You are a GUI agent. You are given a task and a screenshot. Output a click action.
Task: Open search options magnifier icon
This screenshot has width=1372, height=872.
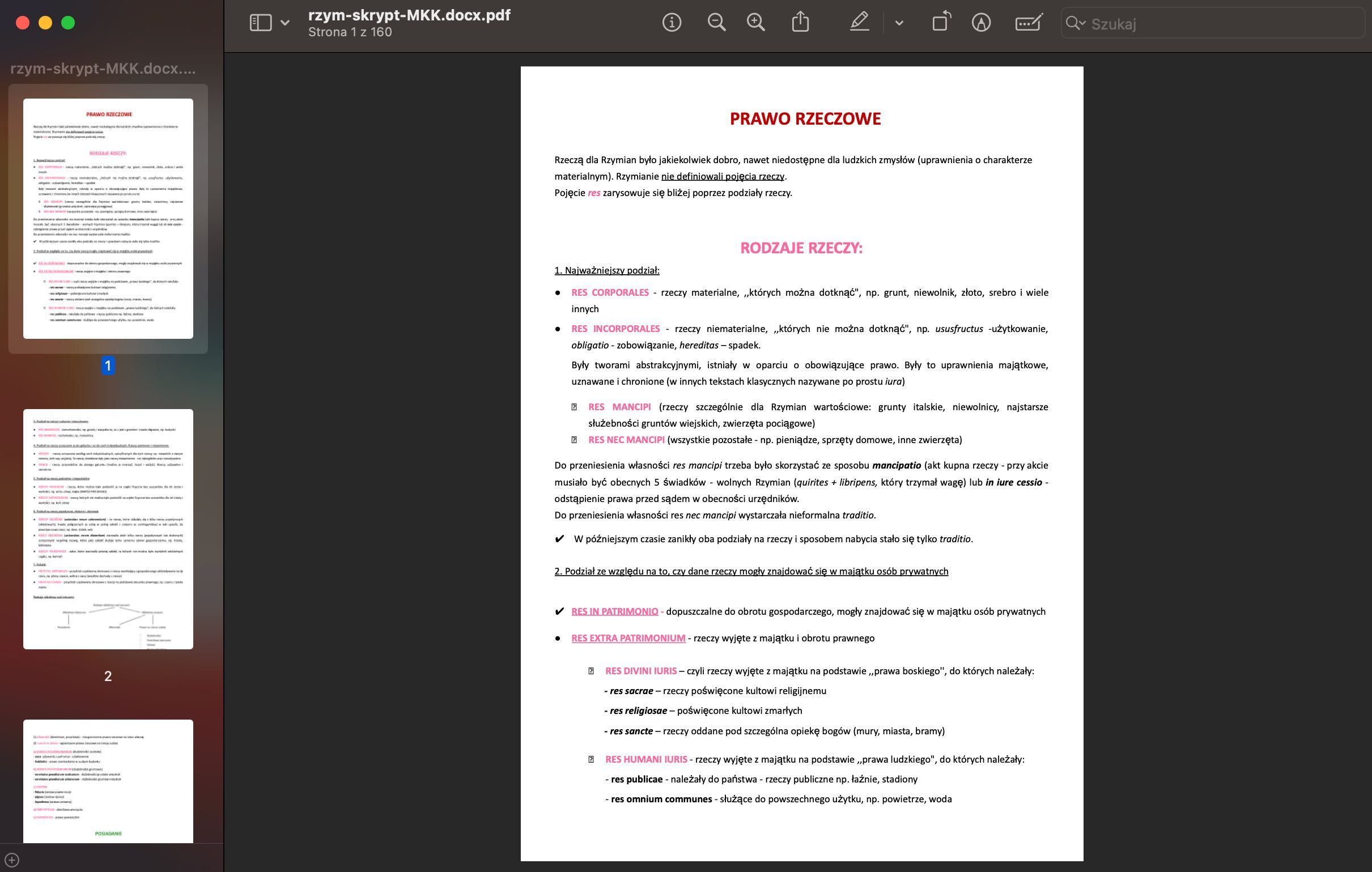point(1075,23)
